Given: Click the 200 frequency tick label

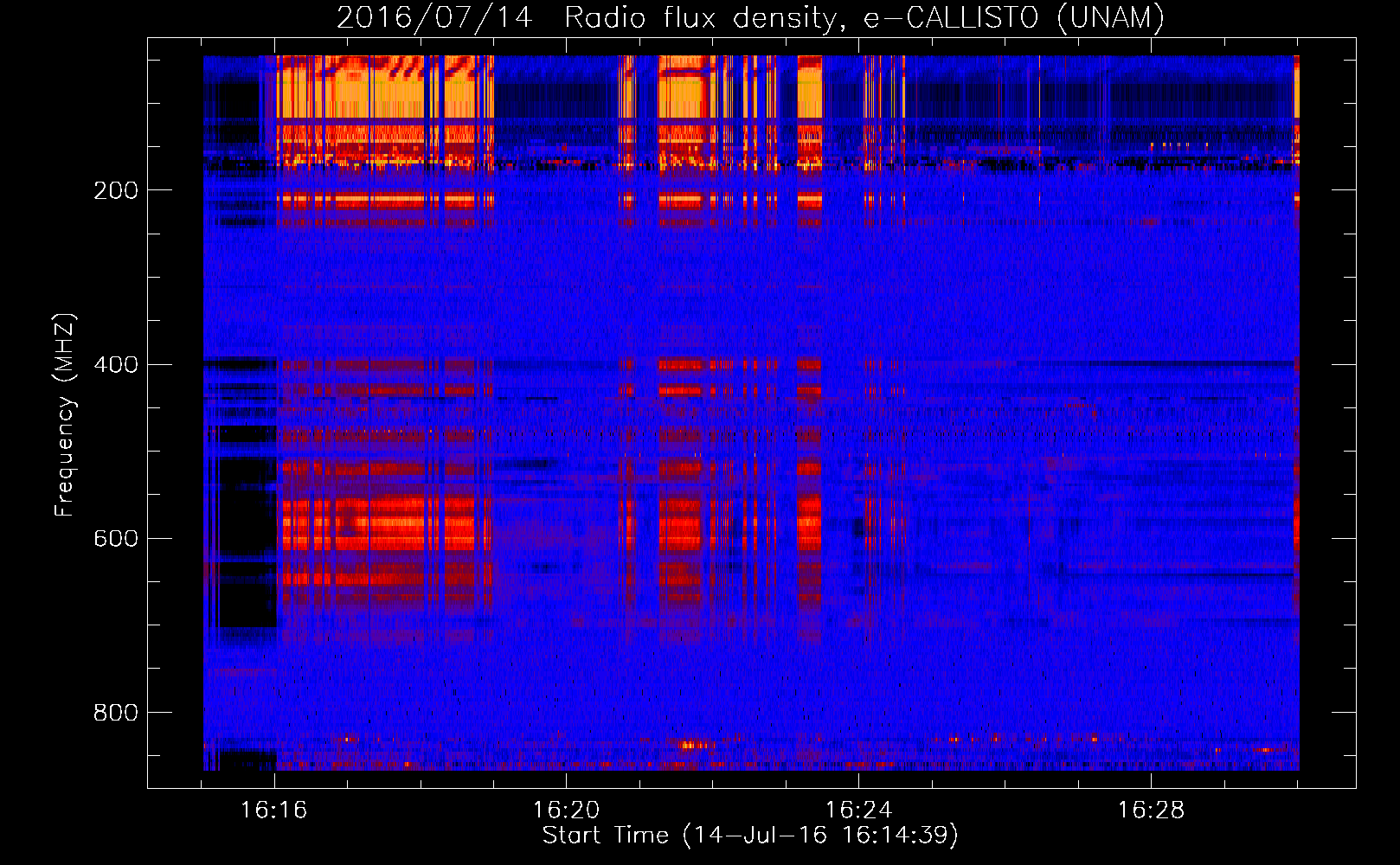Looking at the screenshot, I should point(116,190).
